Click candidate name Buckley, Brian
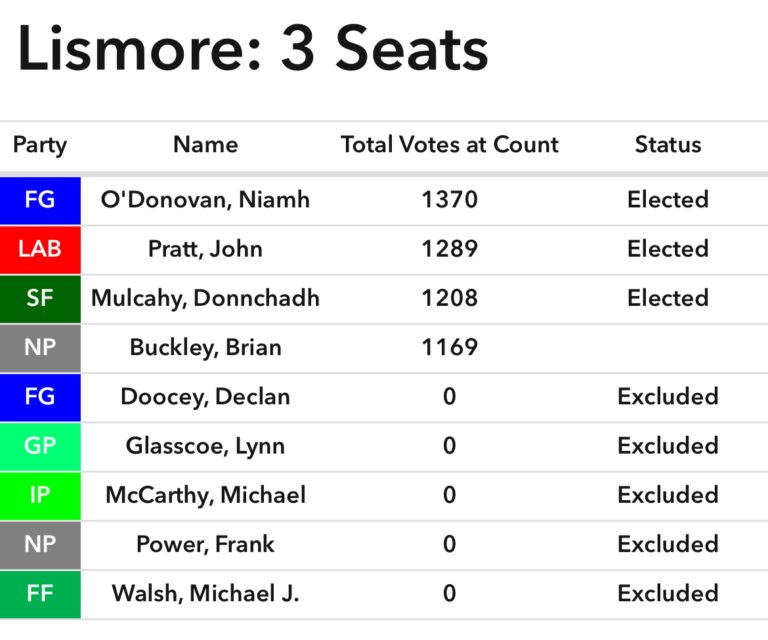Viewport: 768px width, 640px height. click(205, 347)
